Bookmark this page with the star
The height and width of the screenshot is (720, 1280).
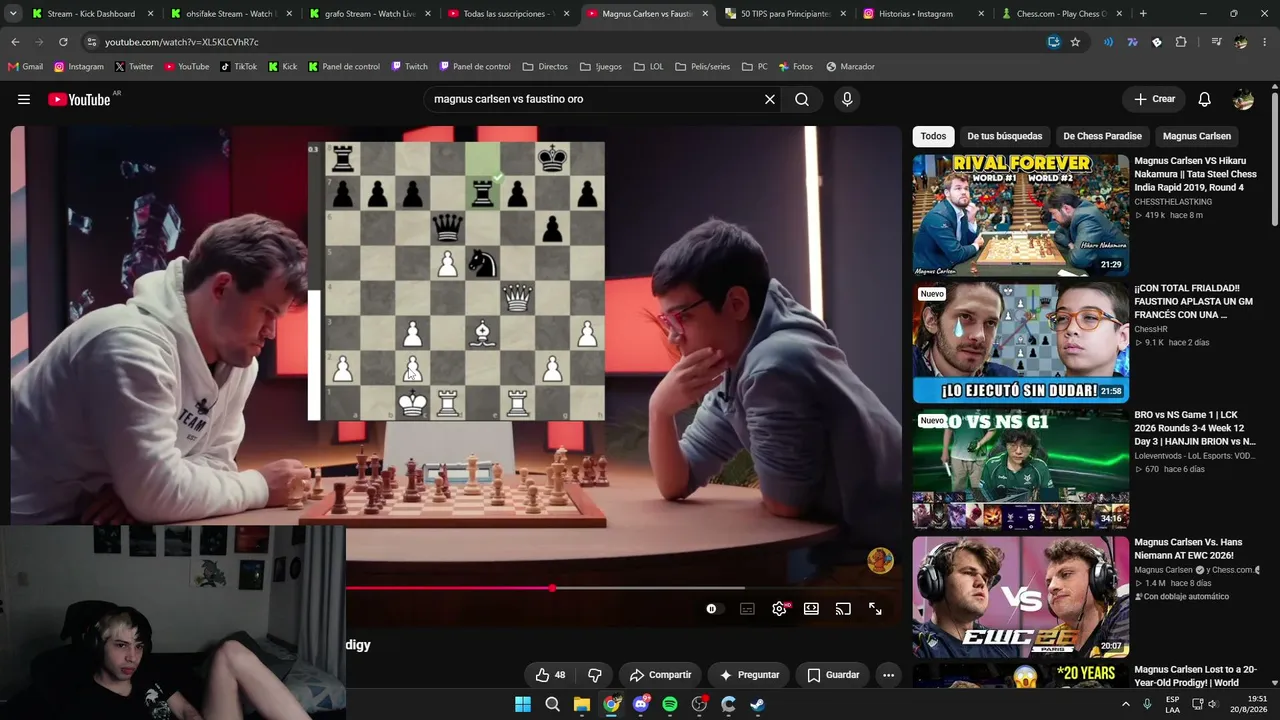(x=1076, y=42)
